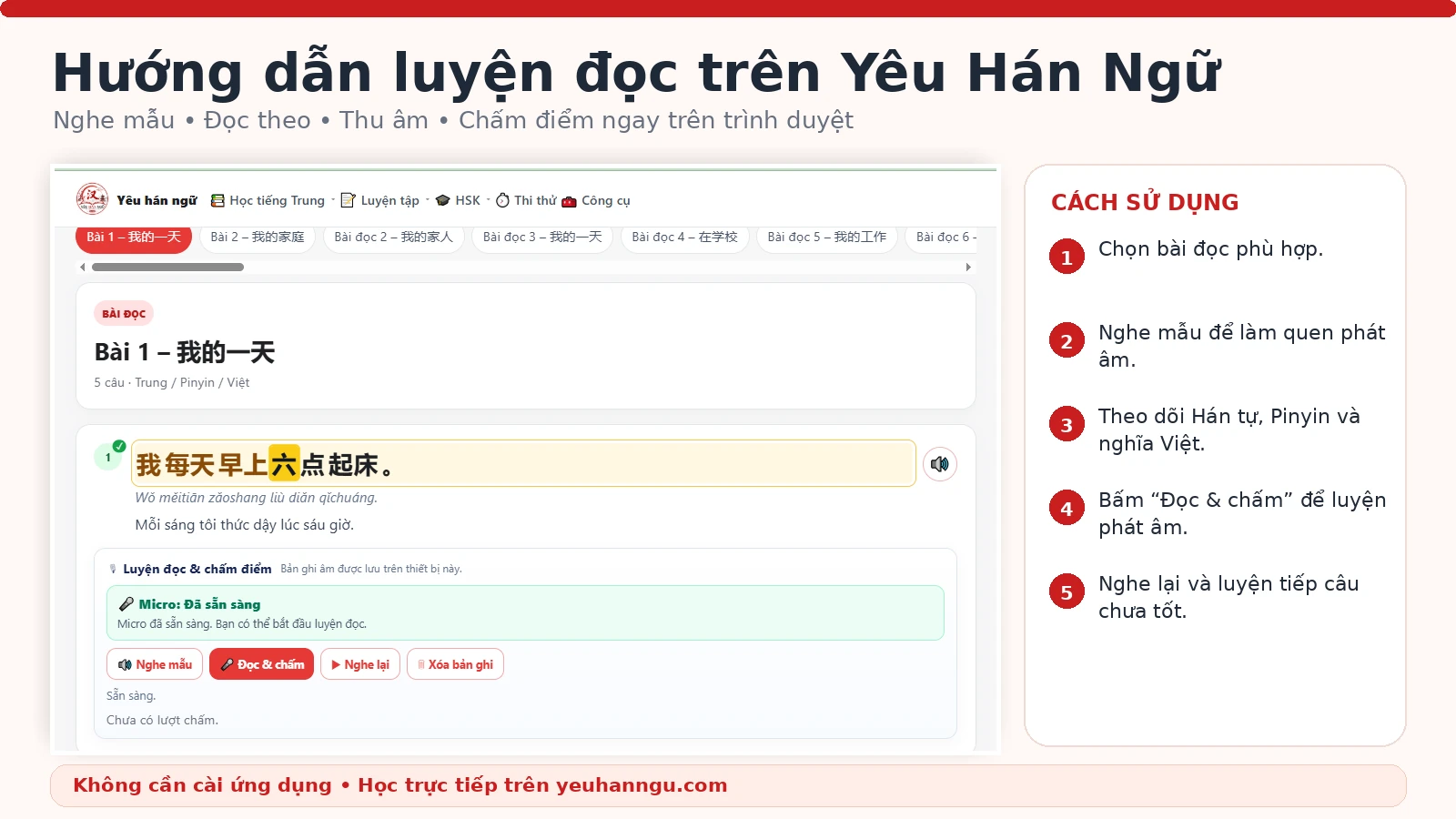Start recording with Đọc & chấm
Viewport: 1456px width, 819px height.
coord(262,664)
